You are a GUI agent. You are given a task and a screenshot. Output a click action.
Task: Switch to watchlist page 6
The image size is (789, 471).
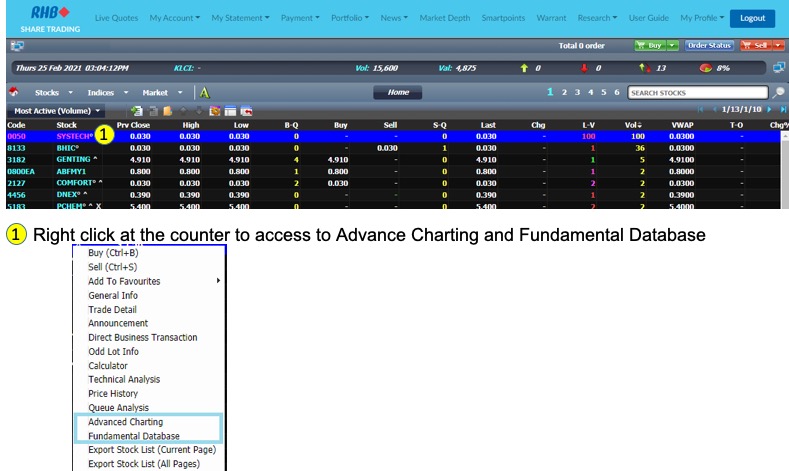[x=616, y=92]
